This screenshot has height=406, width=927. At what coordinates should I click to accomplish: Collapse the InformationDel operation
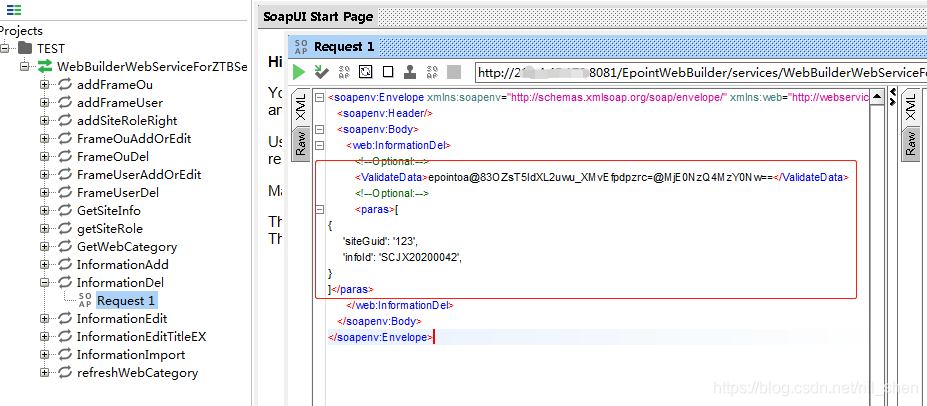44,282
